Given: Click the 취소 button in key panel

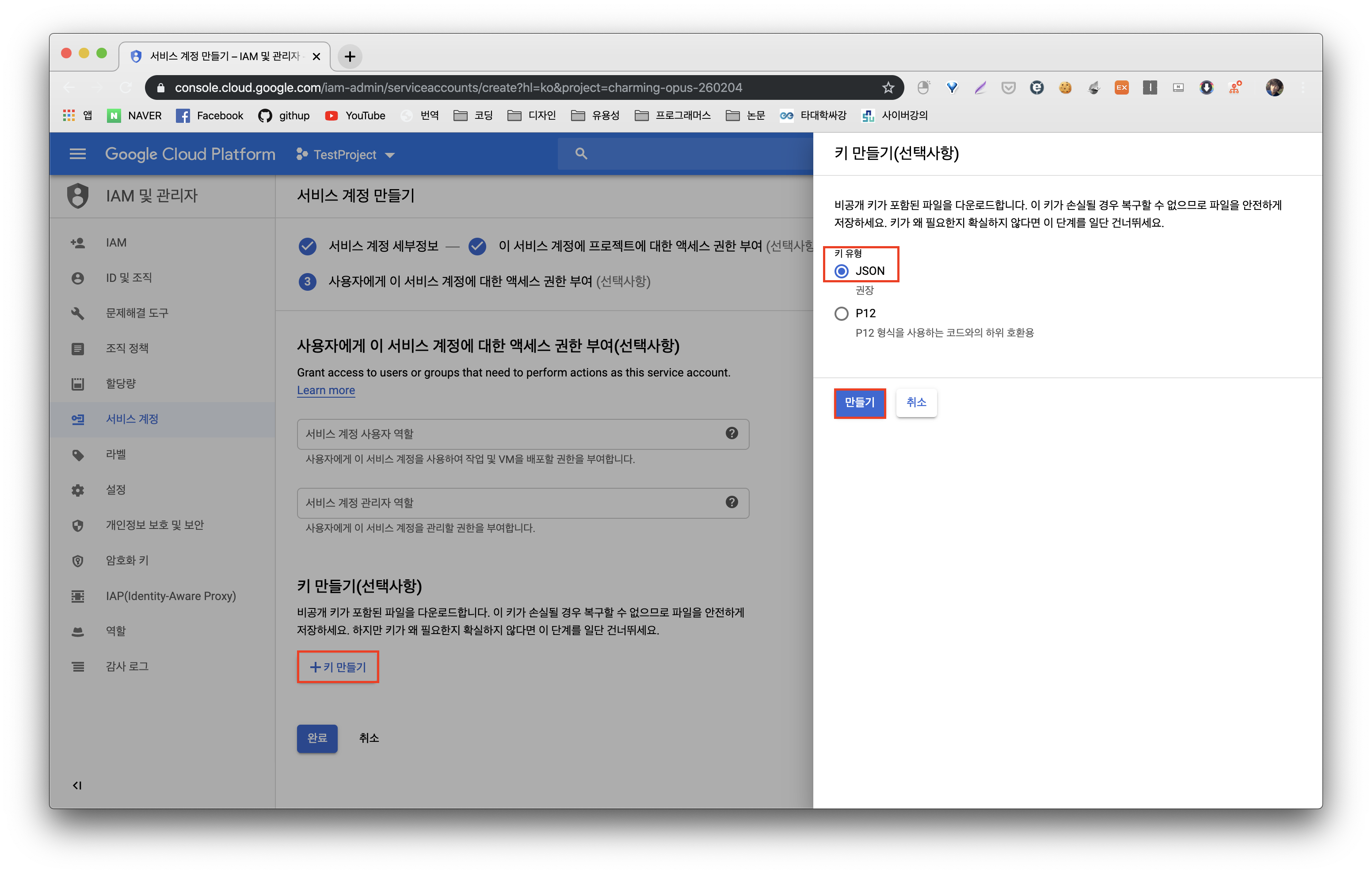Looking at the screenshot, I should (x=916, y=403).
